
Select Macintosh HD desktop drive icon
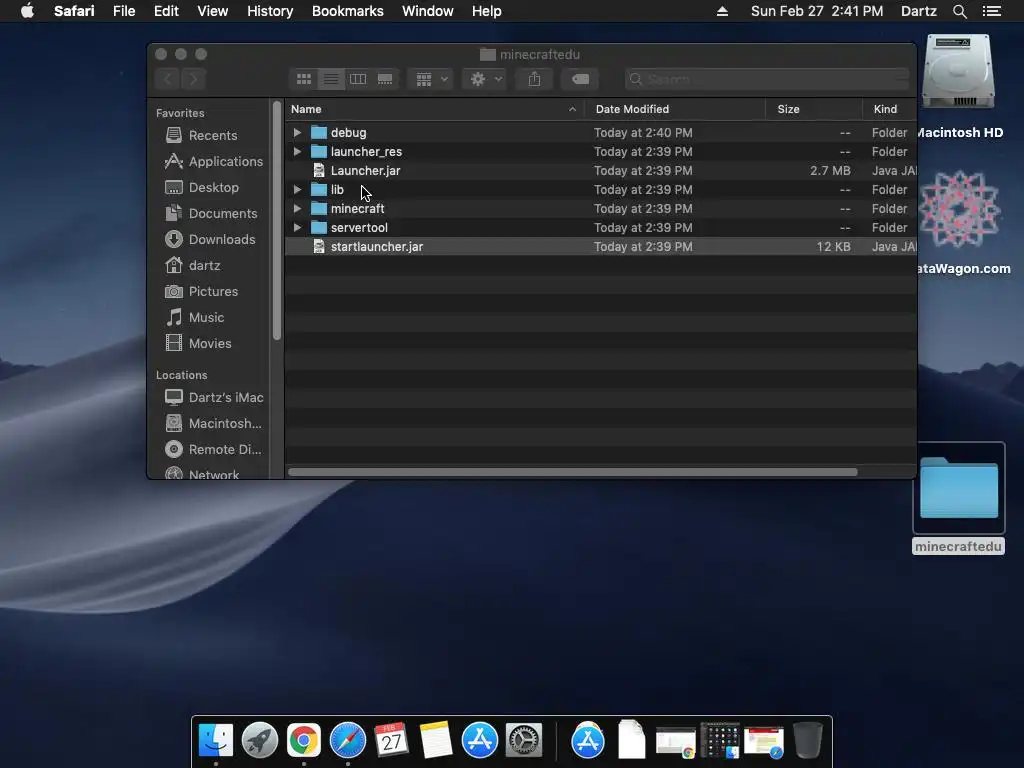(x=958, y=72)
